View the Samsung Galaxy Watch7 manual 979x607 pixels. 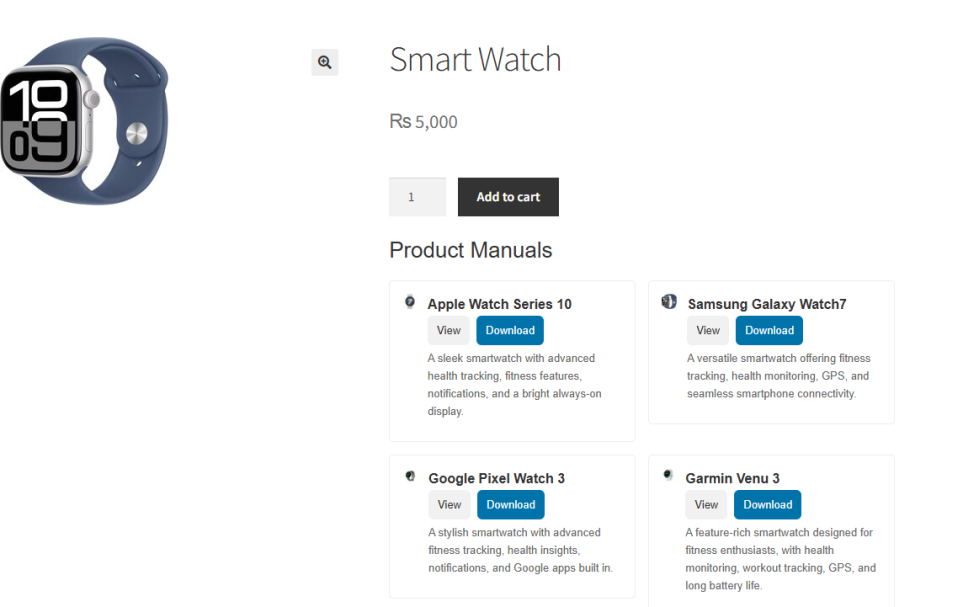[708, 330]
